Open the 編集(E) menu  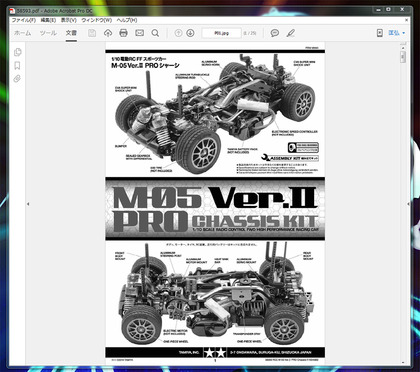(x=48, y=20)
